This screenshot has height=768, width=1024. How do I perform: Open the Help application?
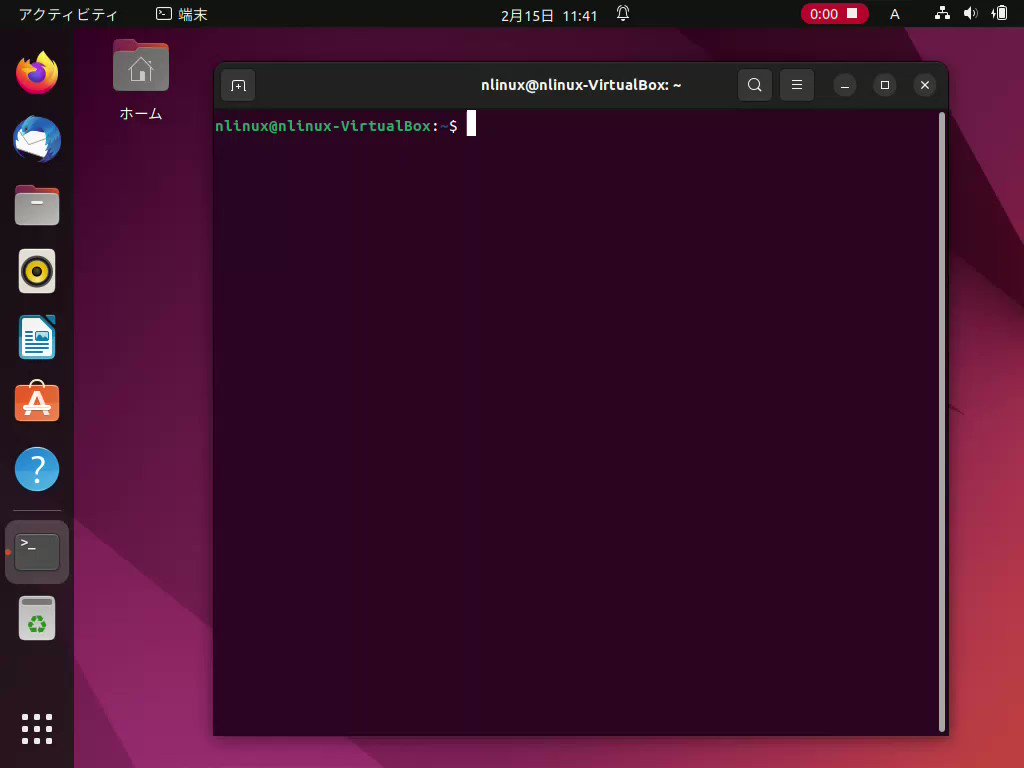click(37, 469)
